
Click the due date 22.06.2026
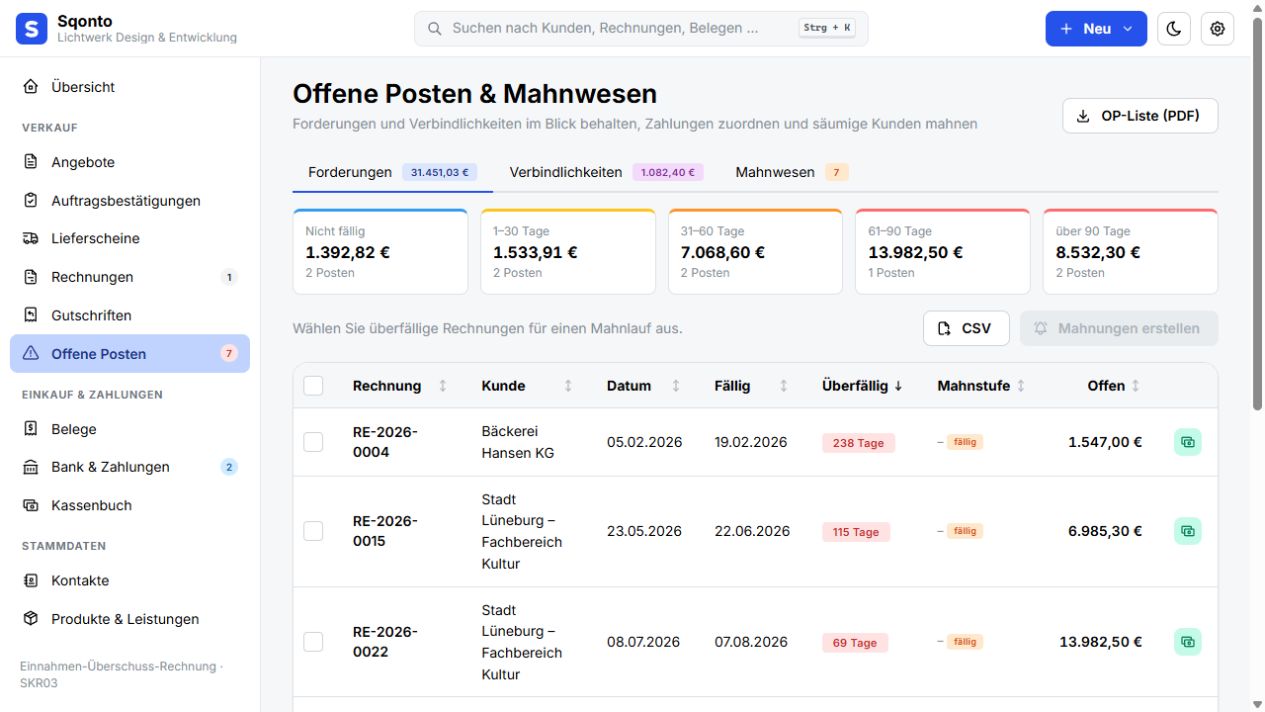click(x=752, y=531)
